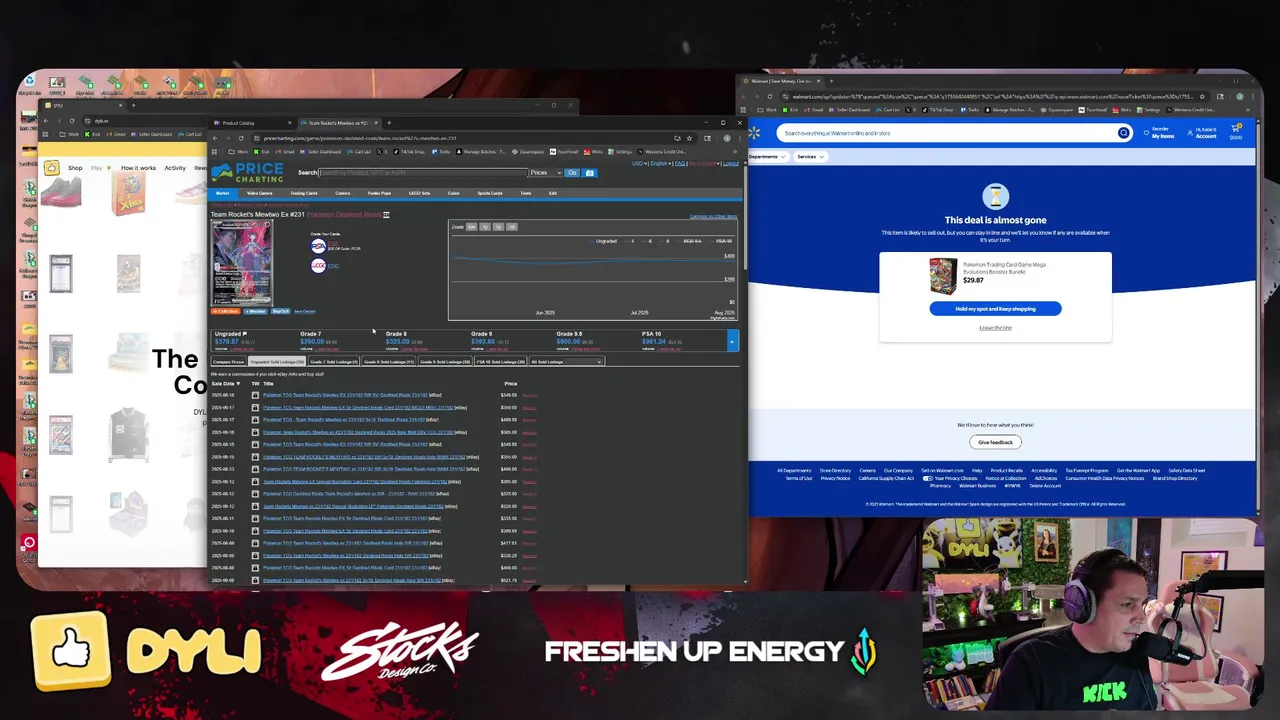The height and width of the screenshot is (720, 1280).
Task: Select the Grade 9 Sold Listings tab
Action: click(x=445, y=362)
